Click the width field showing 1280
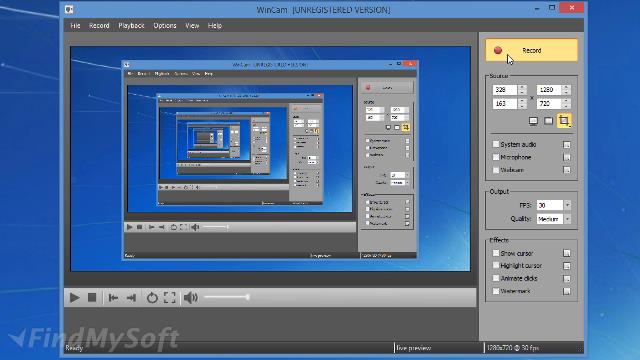Image resolution: width=640 pixels, height=360 pixels. [549, 89]
